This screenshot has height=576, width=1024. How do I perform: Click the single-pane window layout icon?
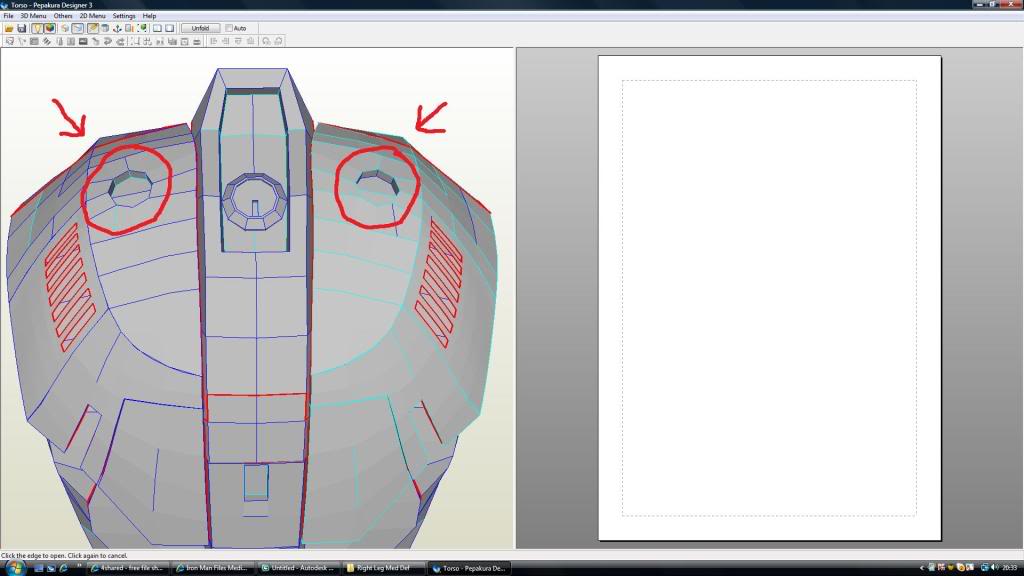(x=157, y=28)
